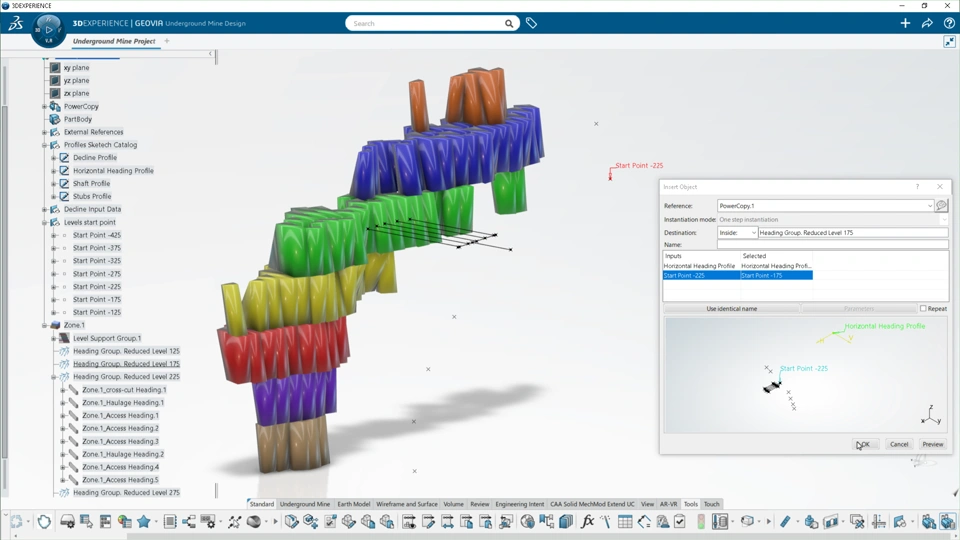960x540 pixels.
Task: Click the globe with shield icon
Action: 527,522
